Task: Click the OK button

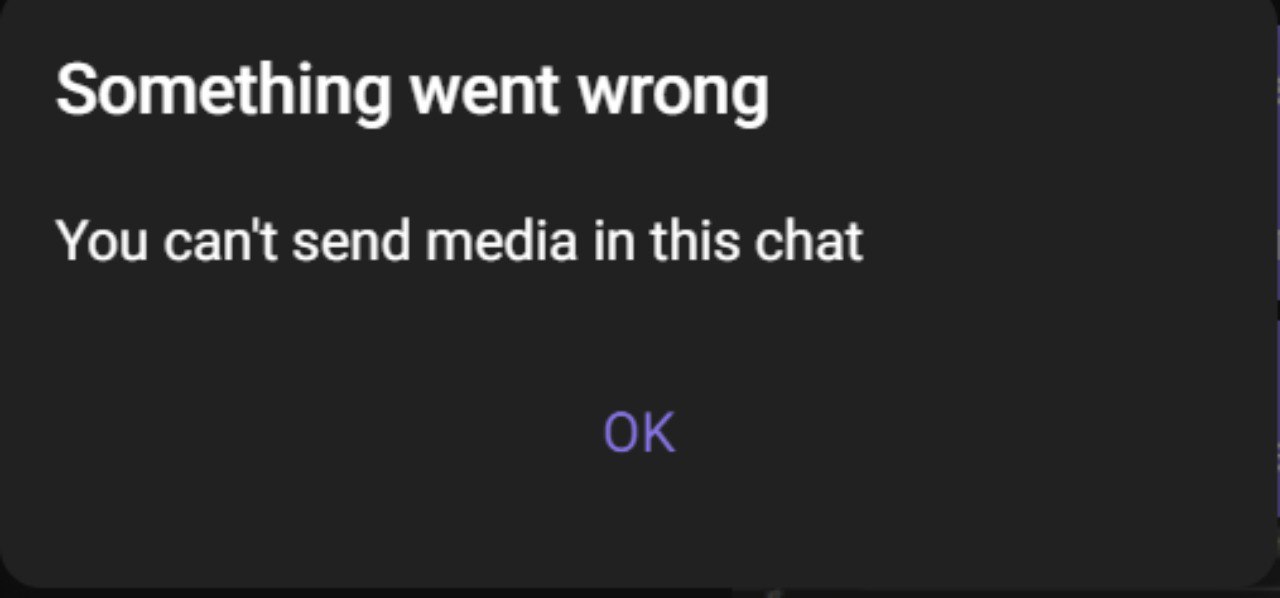Action: (639, 432)
